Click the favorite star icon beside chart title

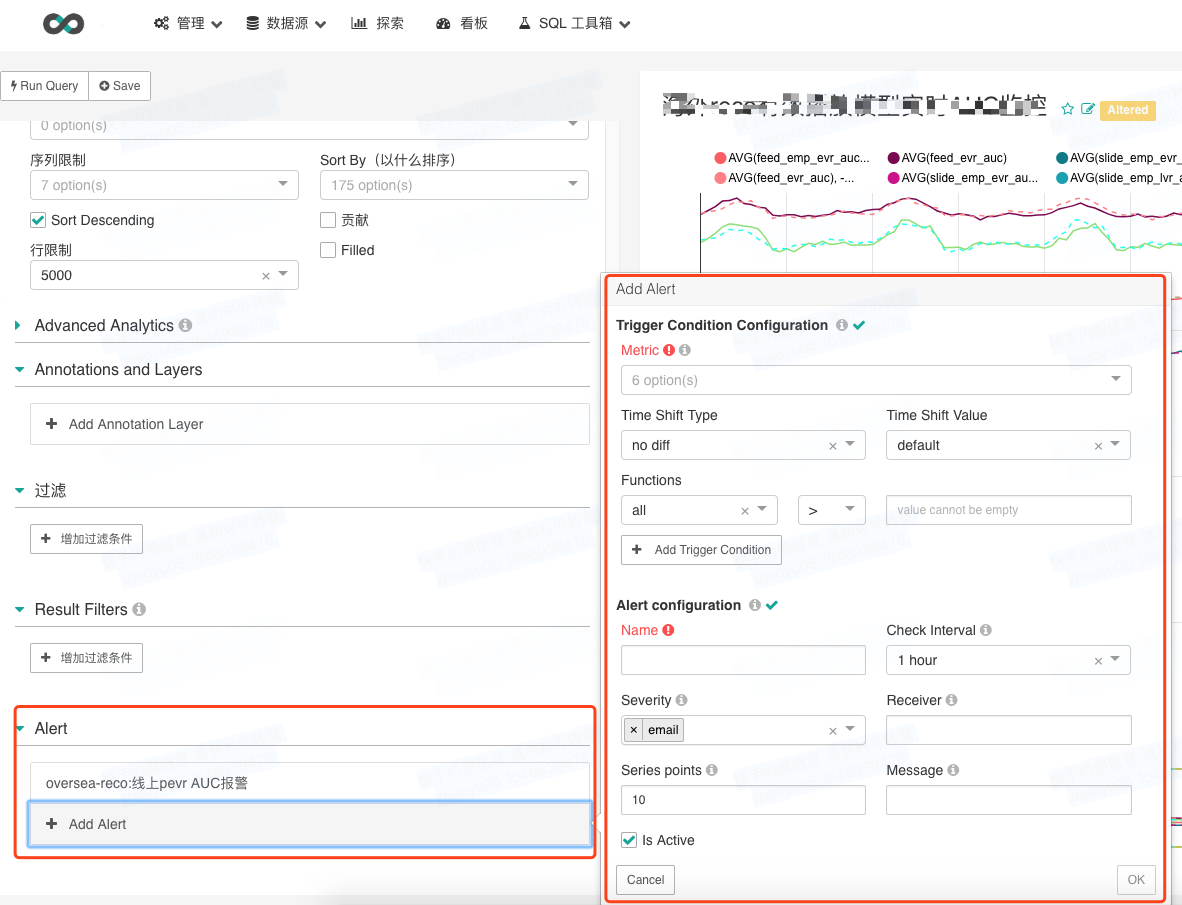pos(1067,109)
